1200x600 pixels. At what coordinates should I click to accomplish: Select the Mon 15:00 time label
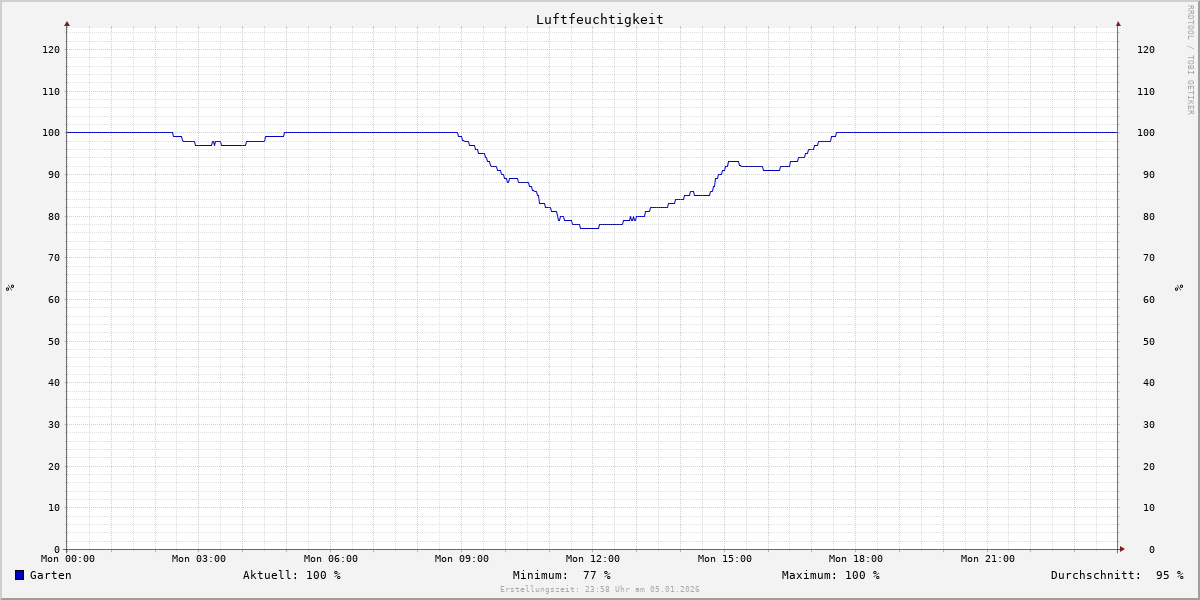[x=725, y=559]
